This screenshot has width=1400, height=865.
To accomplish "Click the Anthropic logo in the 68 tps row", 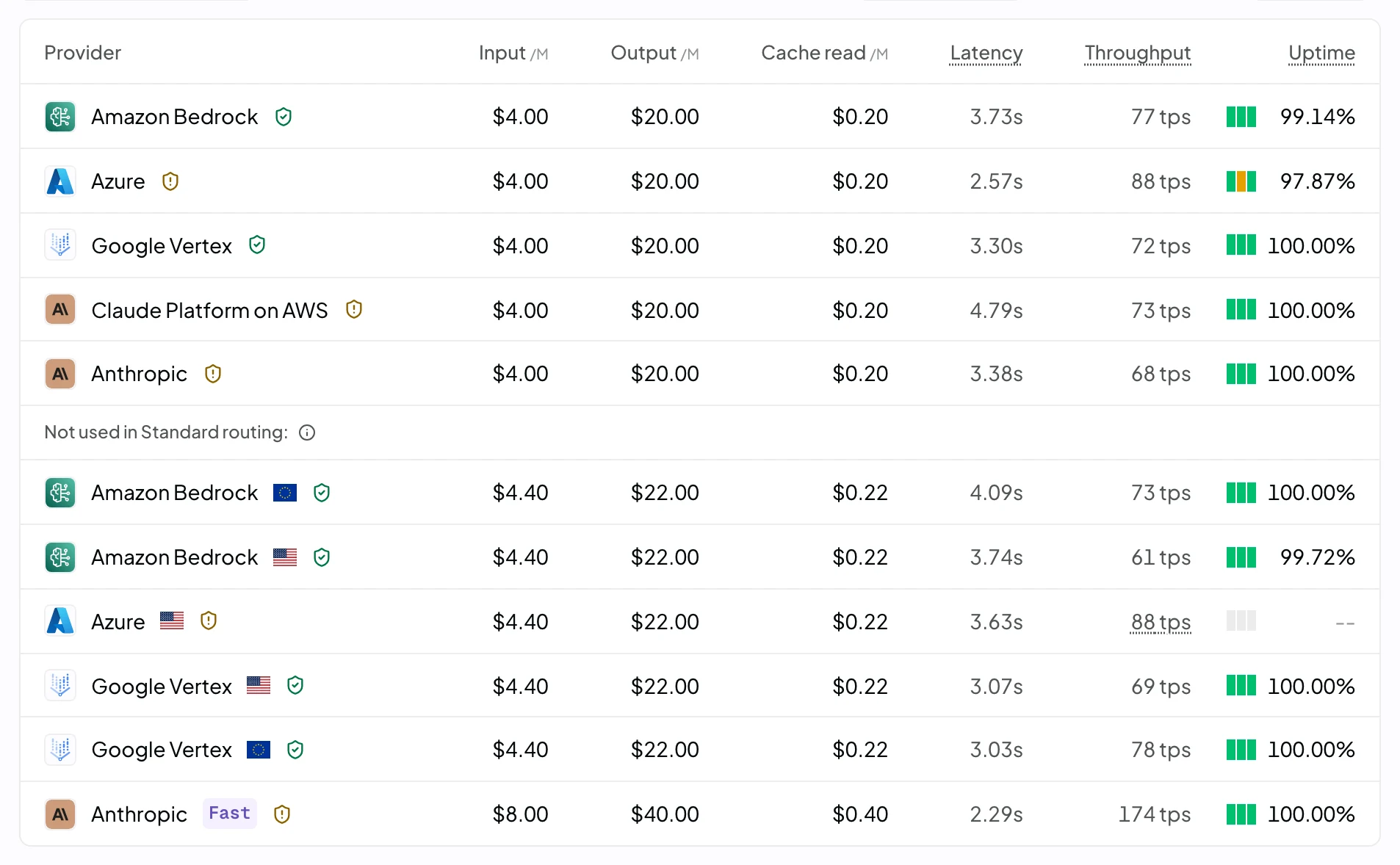I will point(60,374).
